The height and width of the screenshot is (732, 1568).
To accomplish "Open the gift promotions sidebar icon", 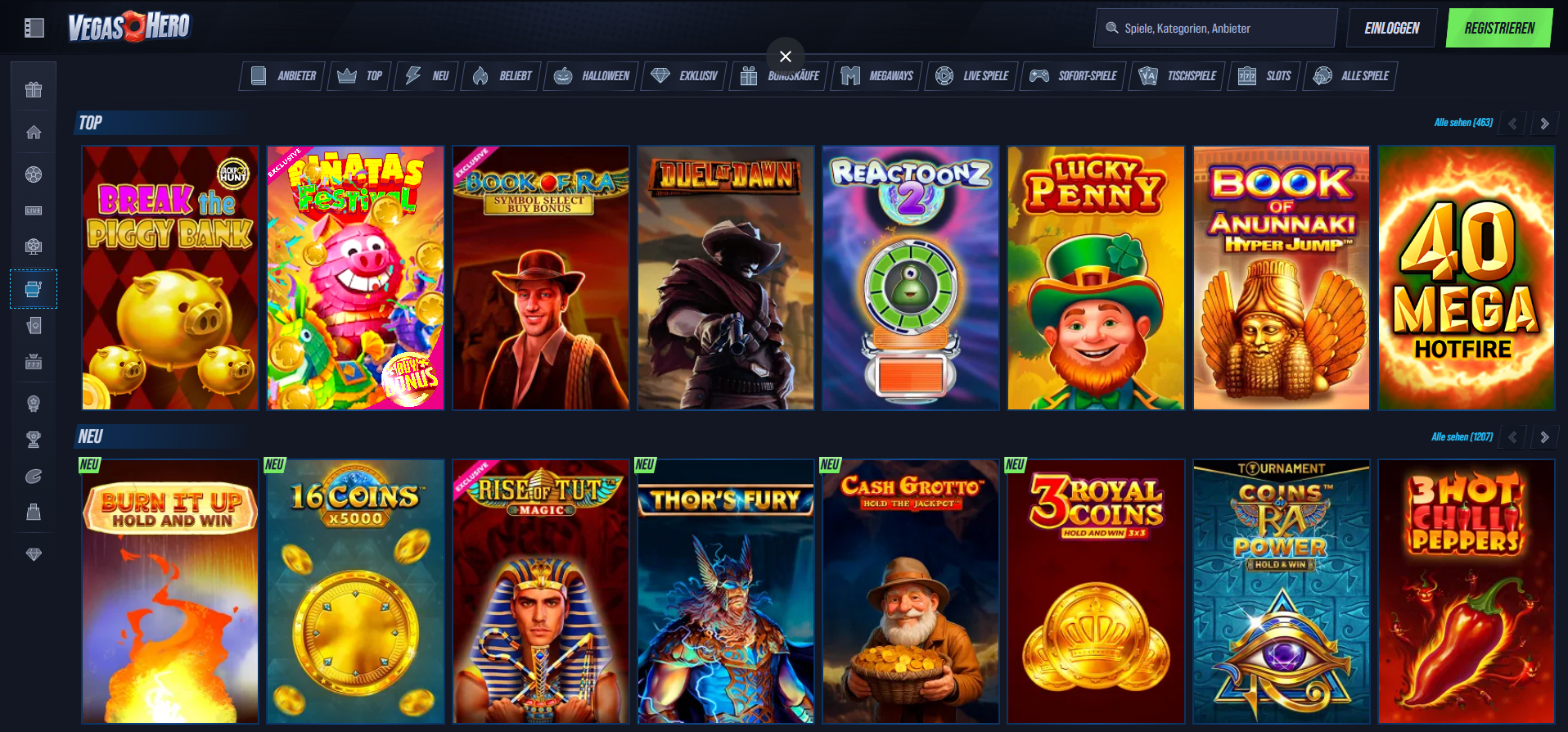I will (x=34, y=89).
